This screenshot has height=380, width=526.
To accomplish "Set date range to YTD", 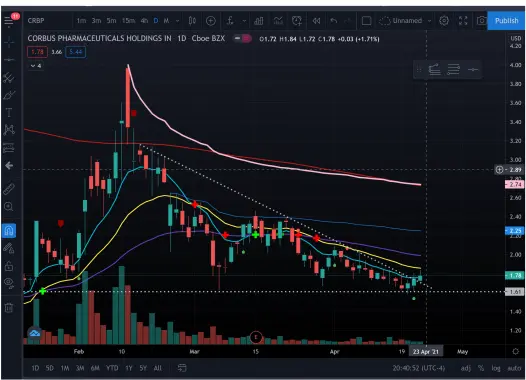I will [112, 368].
